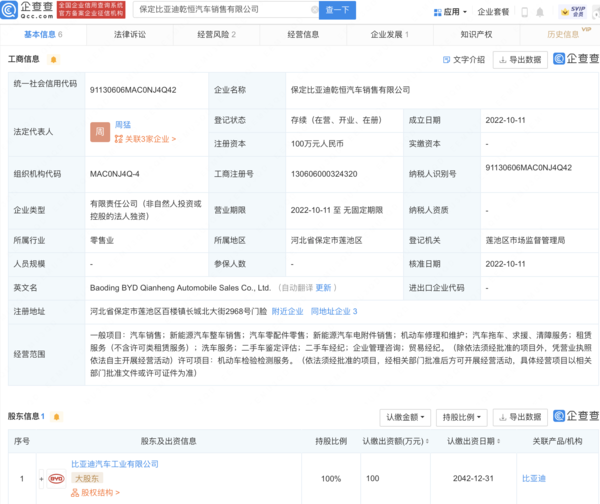This screenshot has height=504, width=600.
Task: Select the registration number 130606000324320
Action: coord(324,174)
